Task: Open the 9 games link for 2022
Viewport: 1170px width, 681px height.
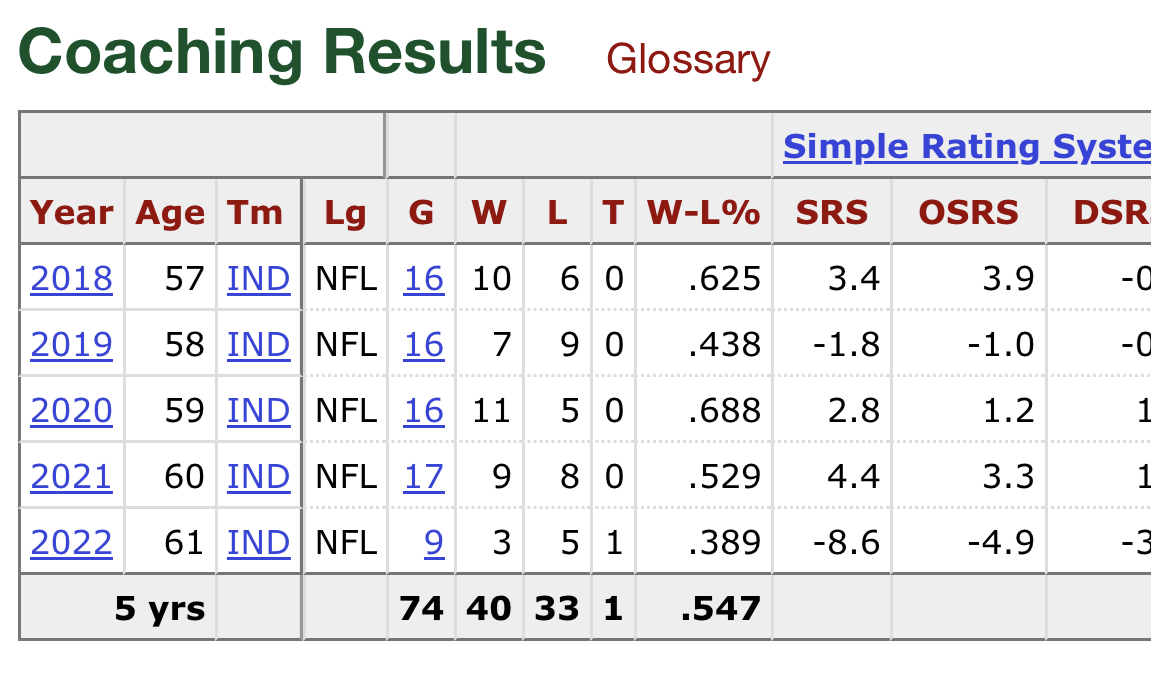Action: pyautogui.click(x=433, y=542)
